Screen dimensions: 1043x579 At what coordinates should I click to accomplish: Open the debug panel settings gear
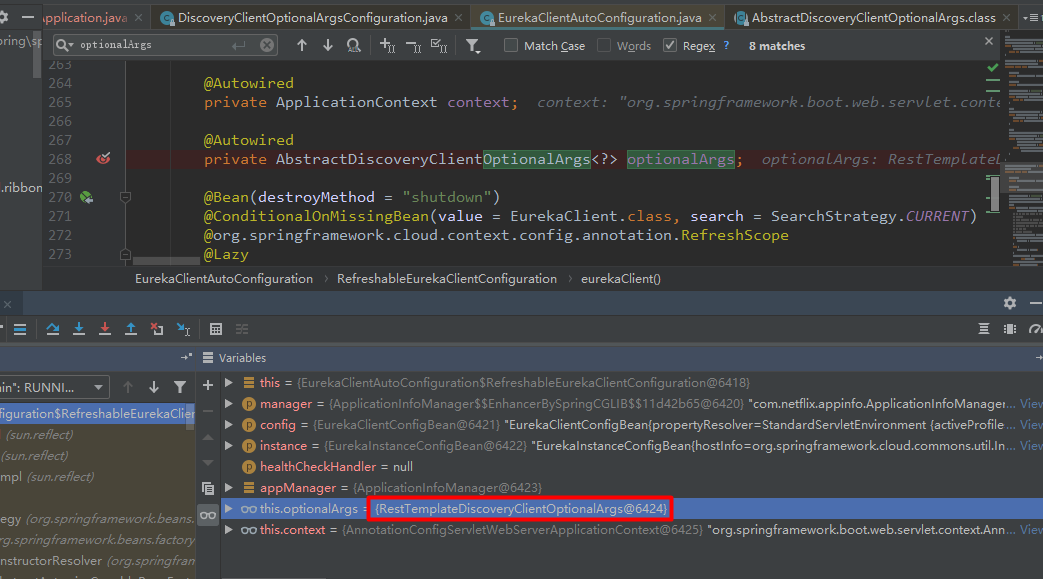[x=1010, y=303]
